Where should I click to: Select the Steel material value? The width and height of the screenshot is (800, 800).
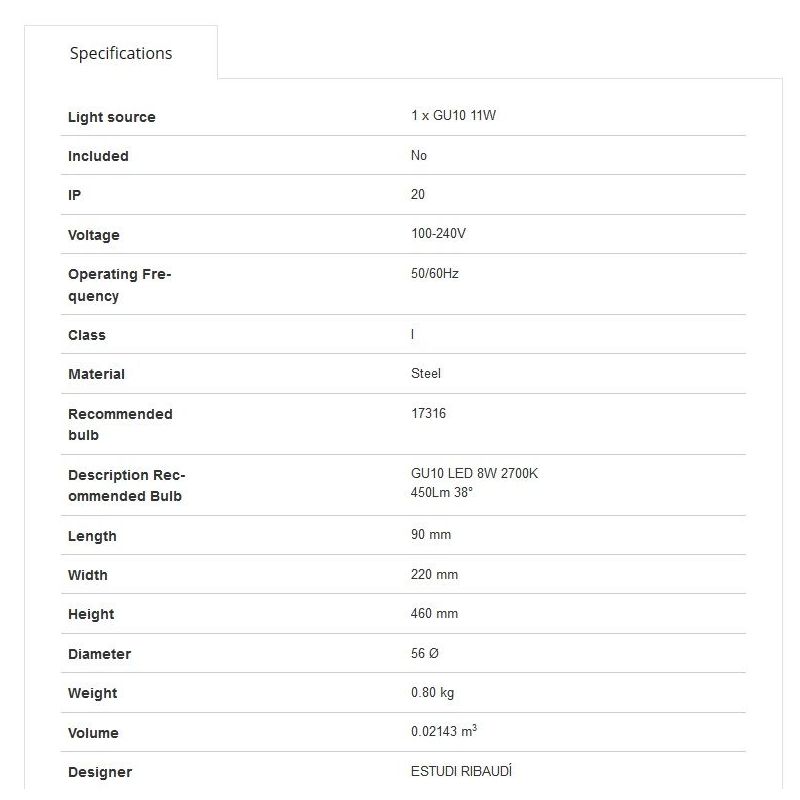tap(425, 373)
